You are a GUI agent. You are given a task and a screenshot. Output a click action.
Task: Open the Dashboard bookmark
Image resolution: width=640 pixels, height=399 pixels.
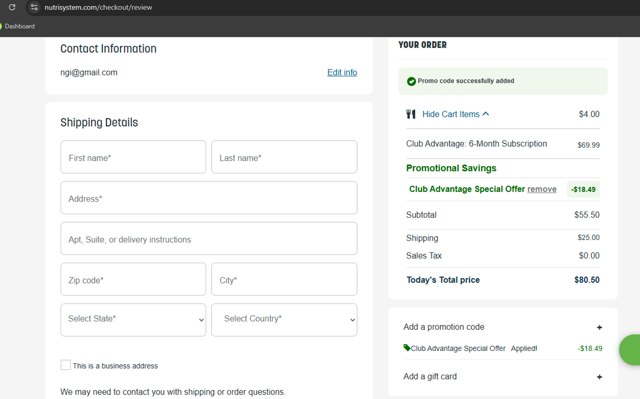[18, 26]
